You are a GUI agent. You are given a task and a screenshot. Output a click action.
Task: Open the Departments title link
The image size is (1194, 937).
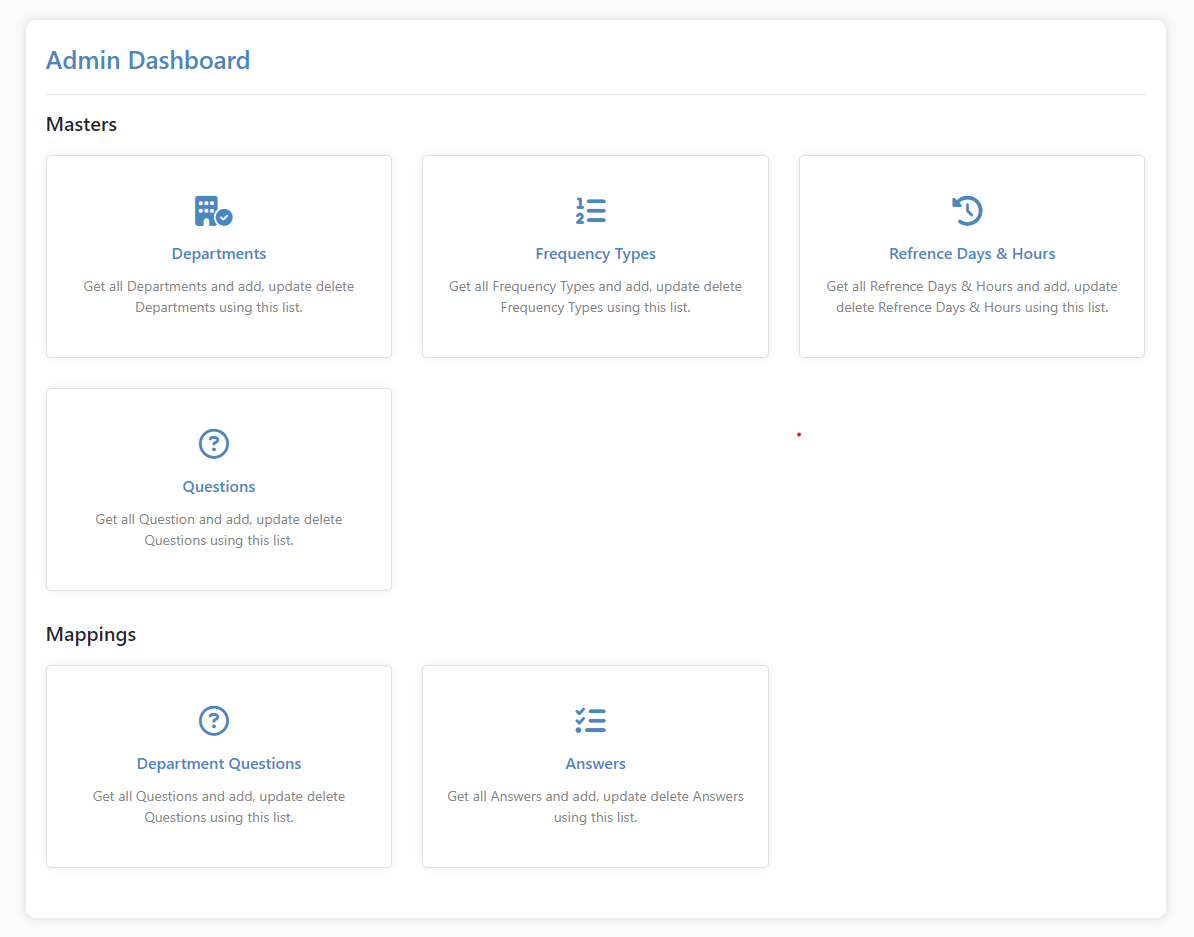(219, 254)
